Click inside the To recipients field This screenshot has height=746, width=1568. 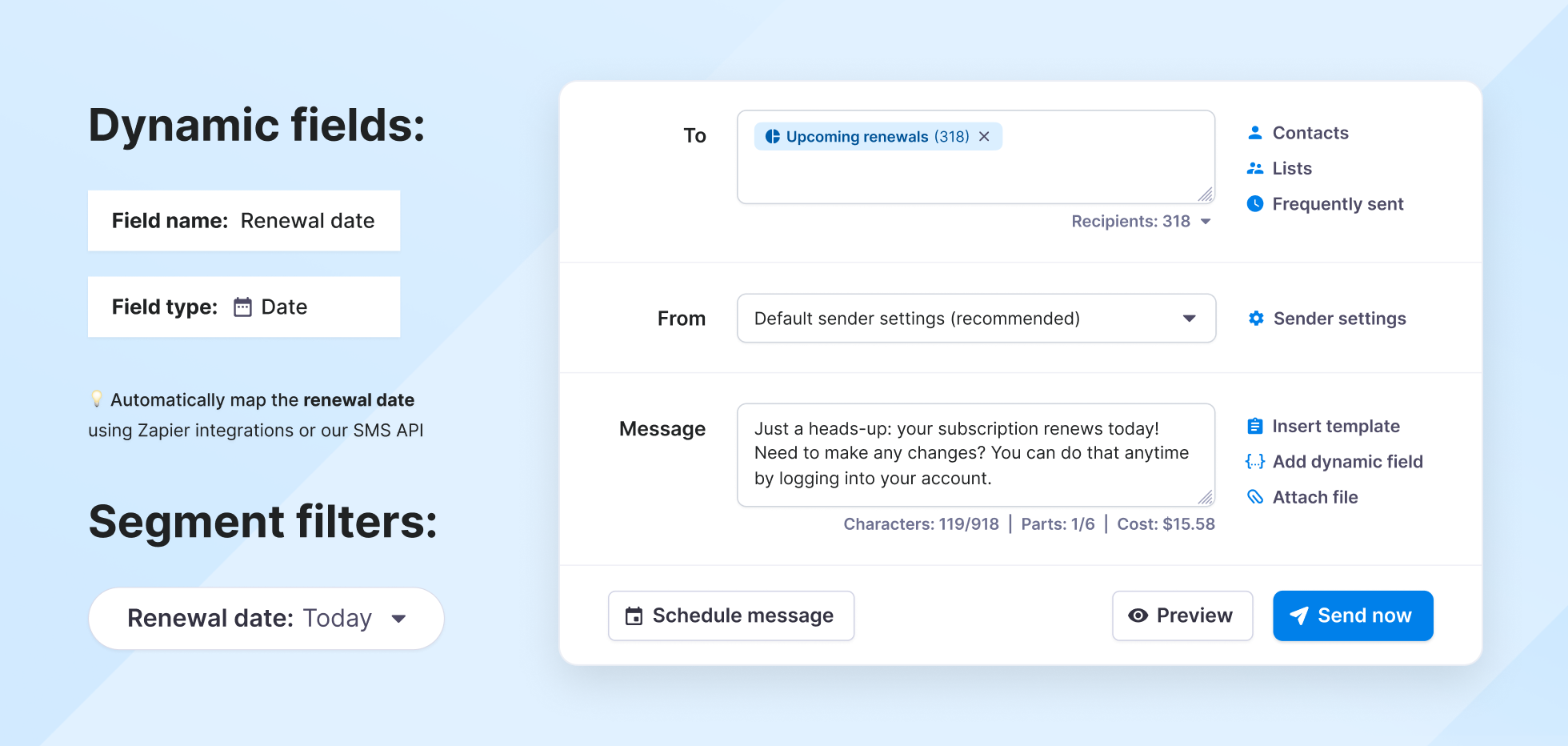pyautogui.click(x=976, y=177)
